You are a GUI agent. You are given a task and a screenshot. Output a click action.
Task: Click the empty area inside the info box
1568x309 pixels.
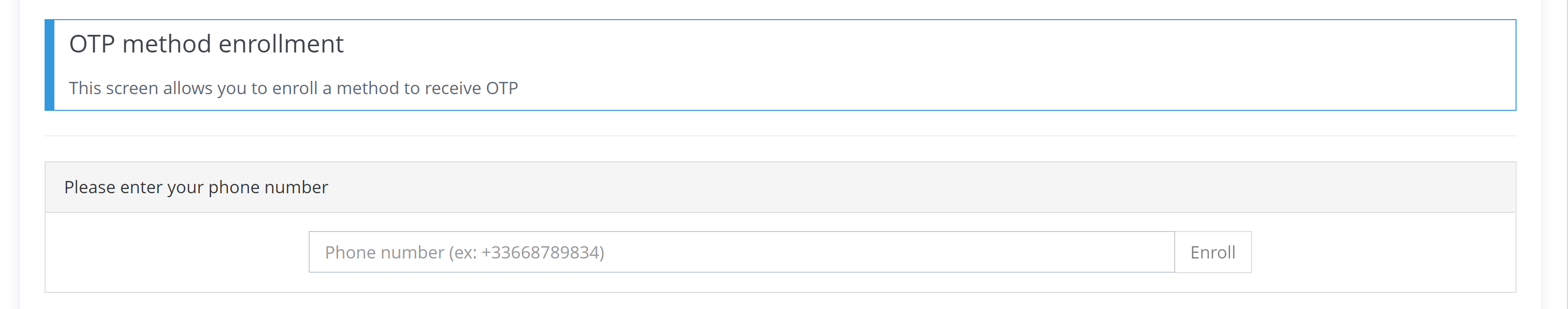pos(974,65)
